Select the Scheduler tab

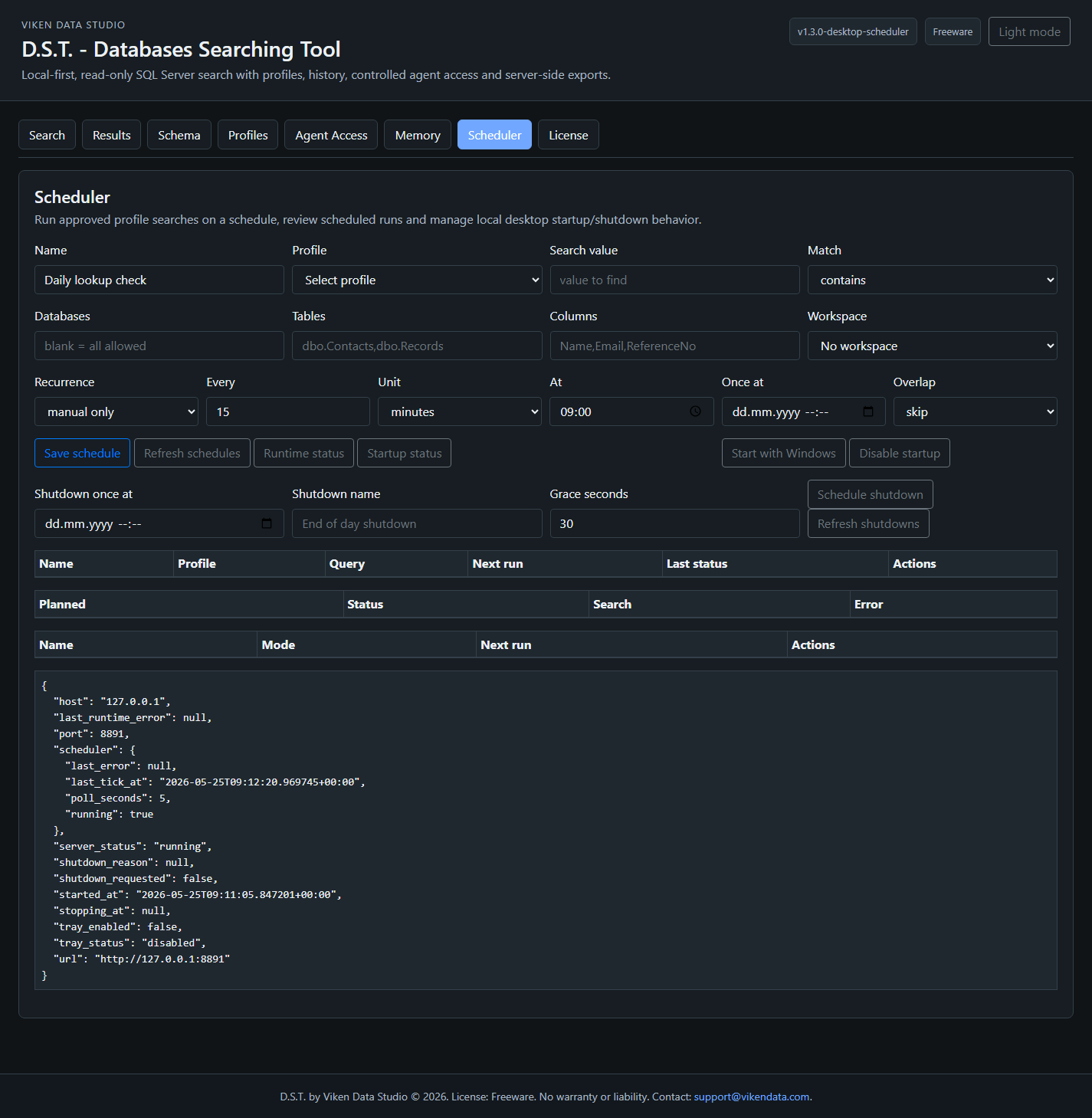(494, 135)
